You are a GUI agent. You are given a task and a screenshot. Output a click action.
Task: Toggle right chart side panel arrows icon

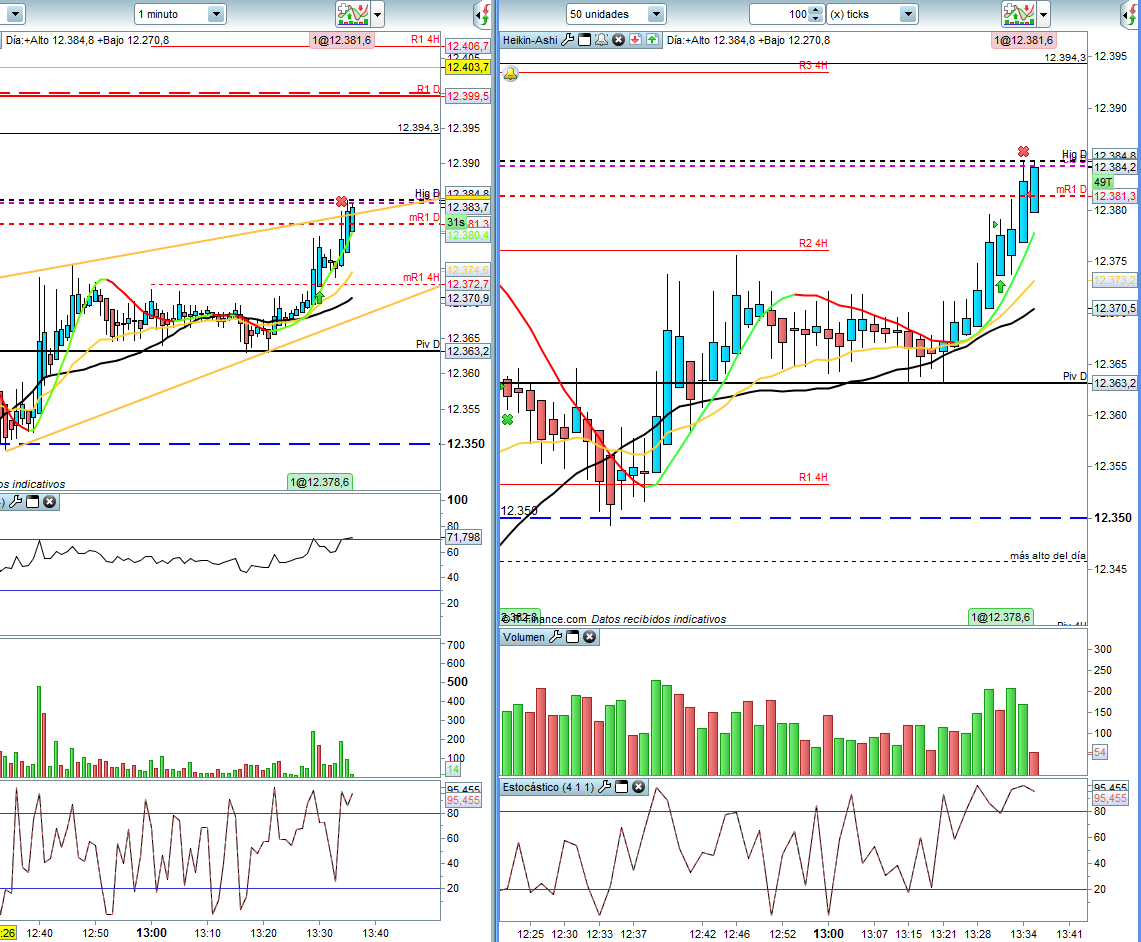[1132, 14]
